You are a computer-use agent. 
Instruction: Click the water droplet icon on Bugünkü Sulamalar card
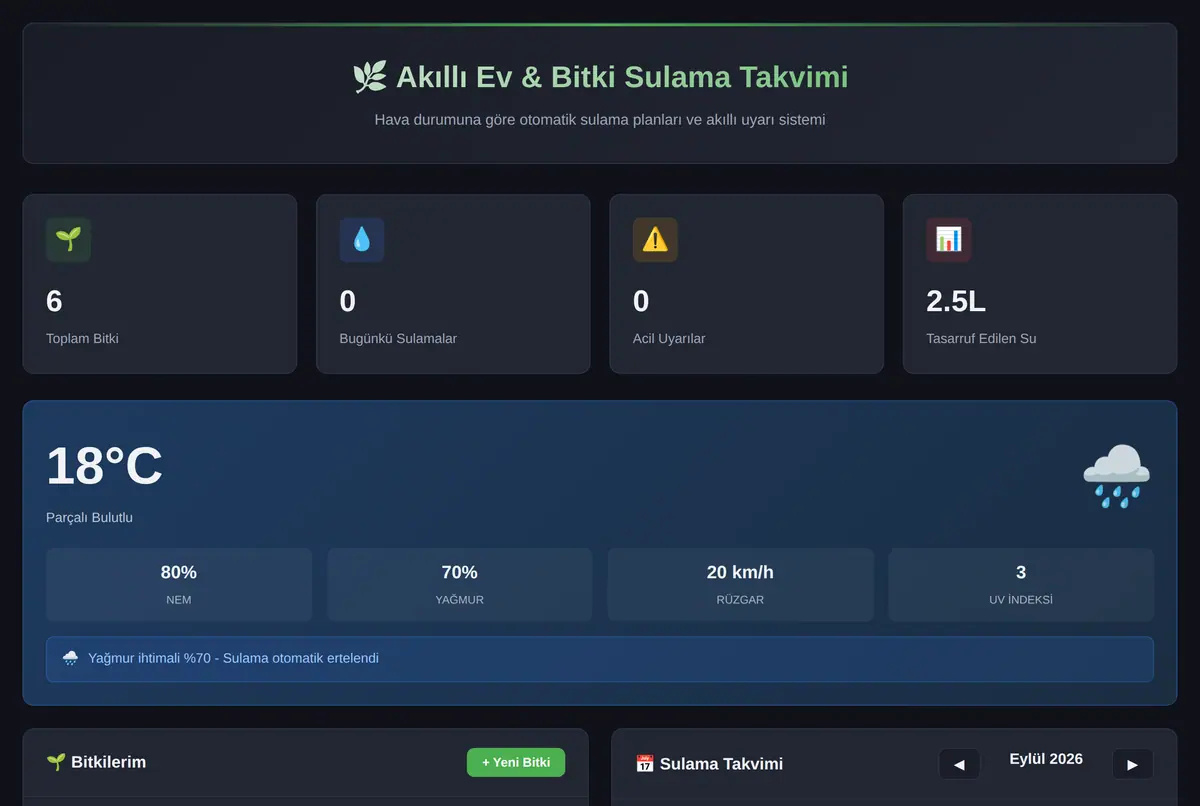pyautogui.click(x=361, y=240)
